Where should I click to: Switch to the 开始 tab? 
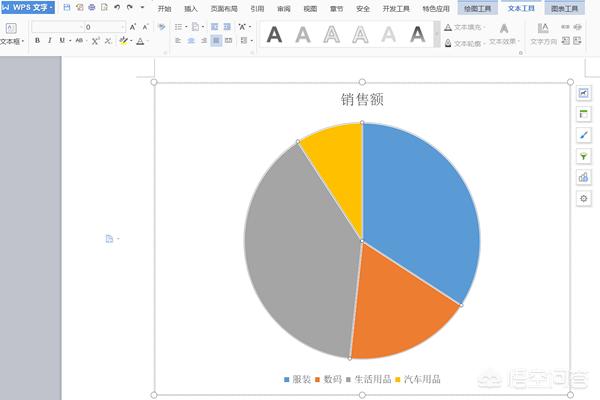tap(165, 8)
